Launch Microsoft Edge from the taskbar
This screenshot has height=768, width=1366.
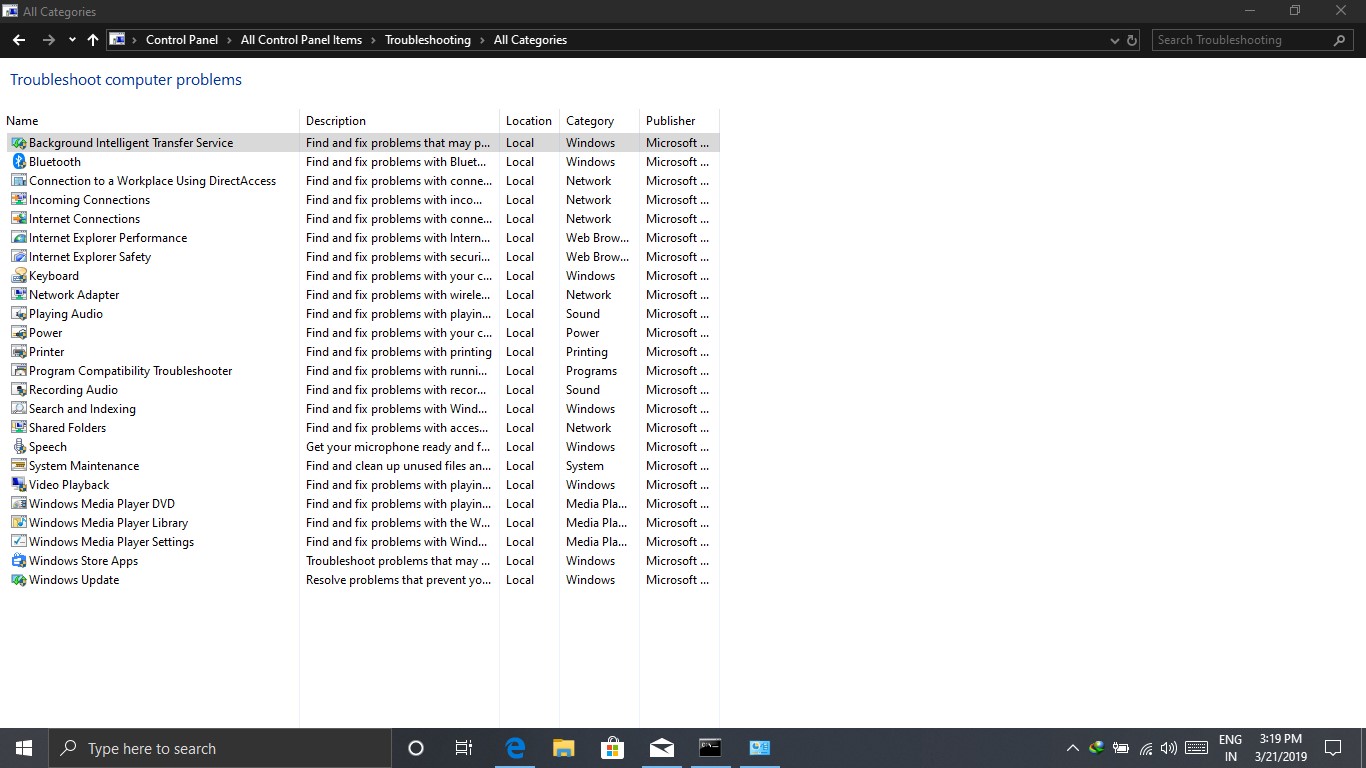pyautogui.click(x=515, y=748)
